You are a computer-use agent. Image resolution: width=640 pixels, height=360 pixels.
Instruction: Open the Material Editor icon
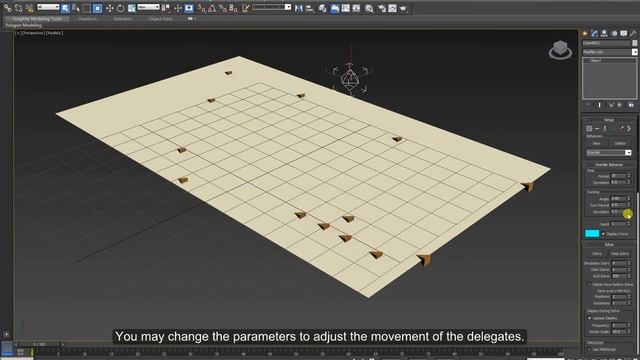click(x=369, y=8)
